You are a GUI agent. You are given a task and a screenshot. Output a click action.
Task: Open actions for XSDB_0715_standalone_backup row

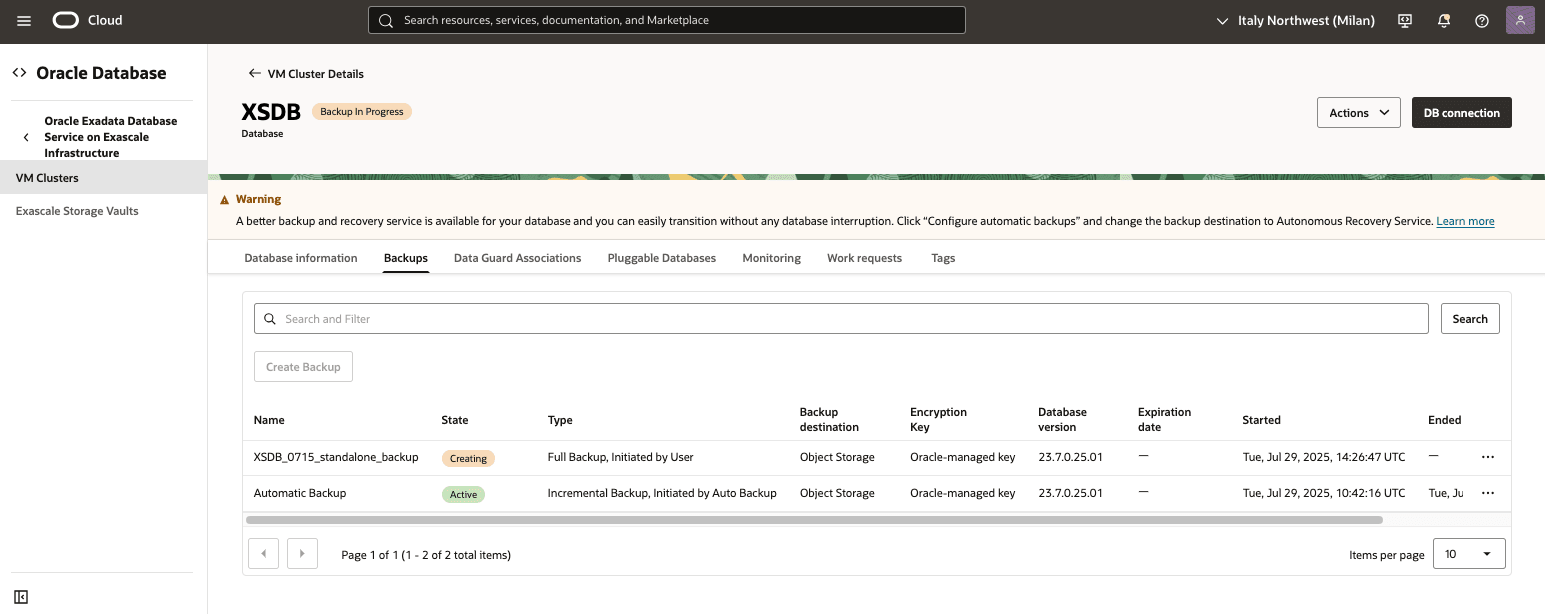pos(1487,457)
